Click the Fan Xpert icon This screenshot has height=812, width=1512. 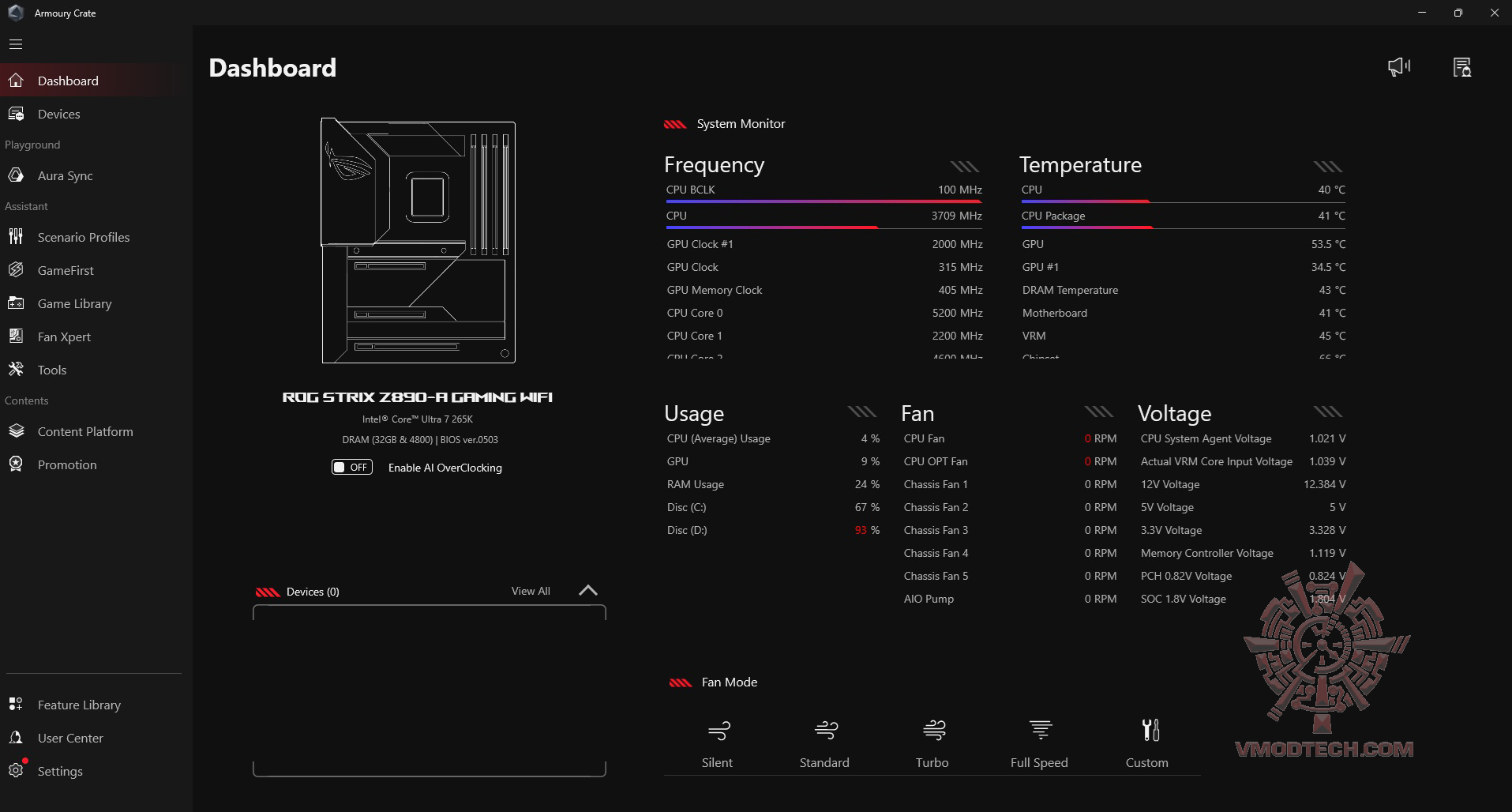coord(16,336)
